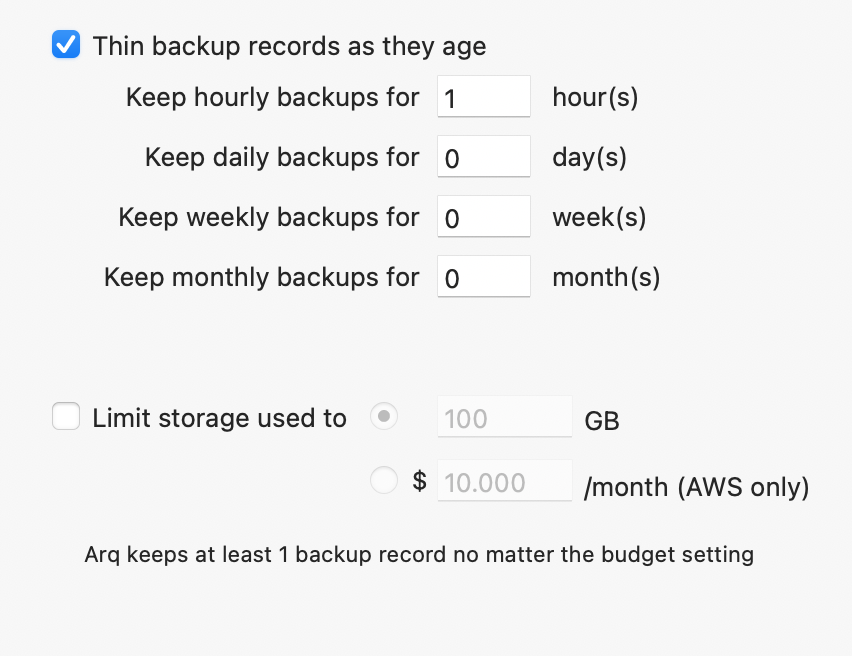
Task: Click the '/month (AWS only)' text
Action: click(x=696, y=487)
